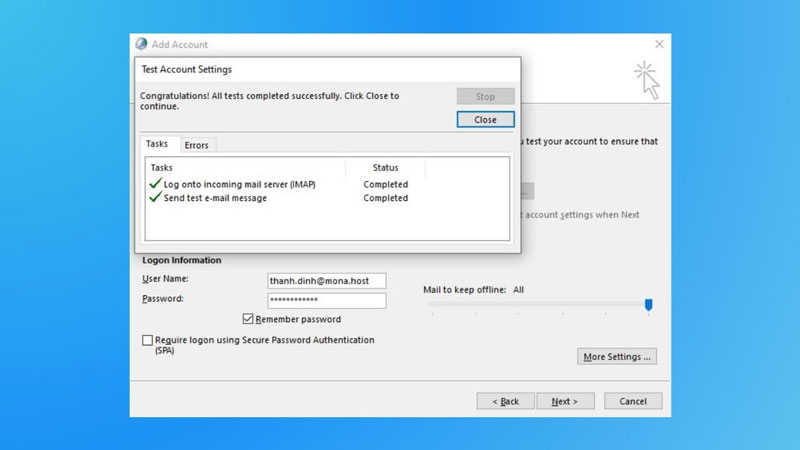The width and height of the screenshot is (800, 450).
Task: Select the Tasks tab
Action: (157, 144)
